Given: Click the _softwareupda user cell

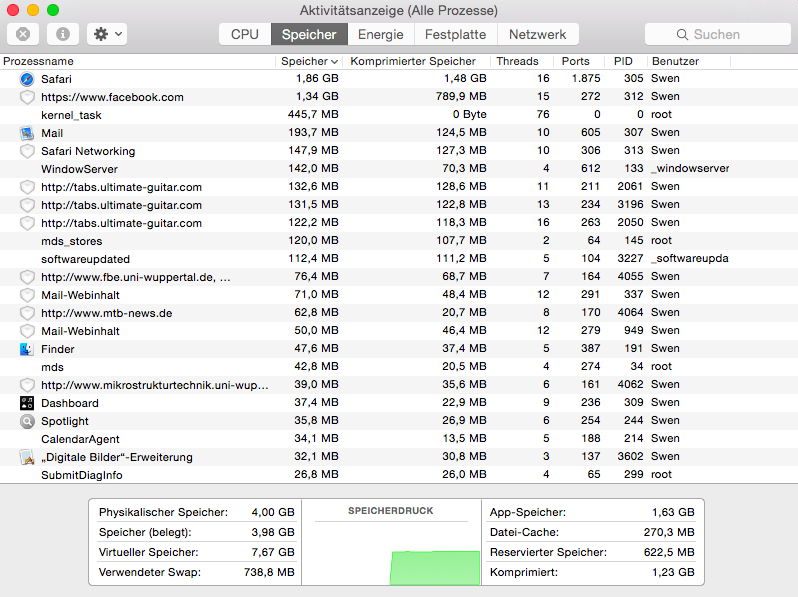Looking at the screenshot, I should coord(690,259).
